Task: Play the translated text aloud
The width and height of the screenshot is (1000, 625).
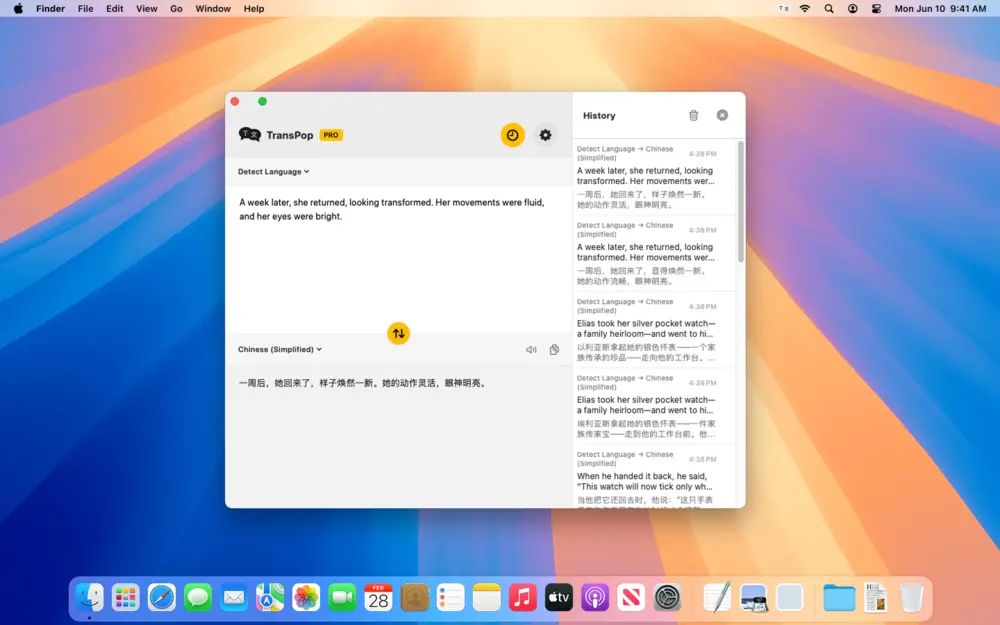Action: (x=531, y=349)
